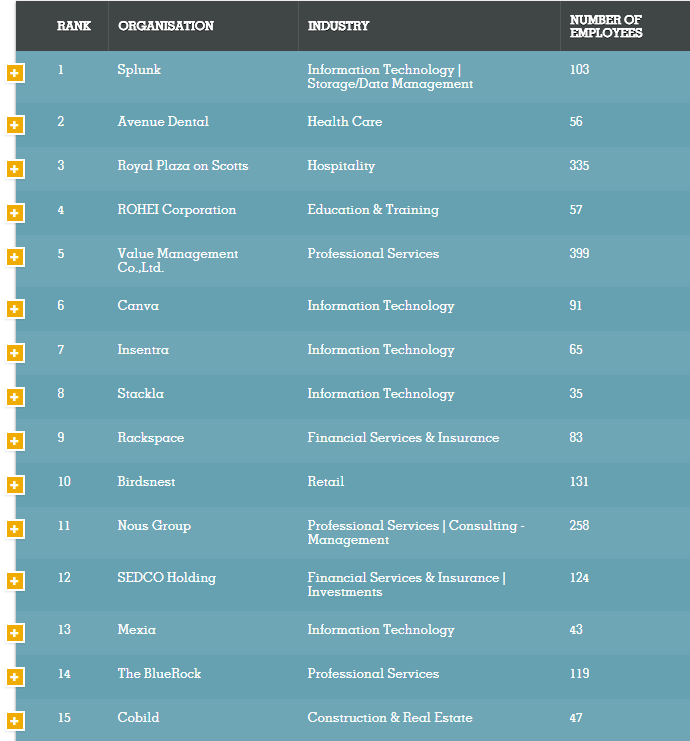
Task: Click the Health Care industry cell
Action: (x=345, y=121)
